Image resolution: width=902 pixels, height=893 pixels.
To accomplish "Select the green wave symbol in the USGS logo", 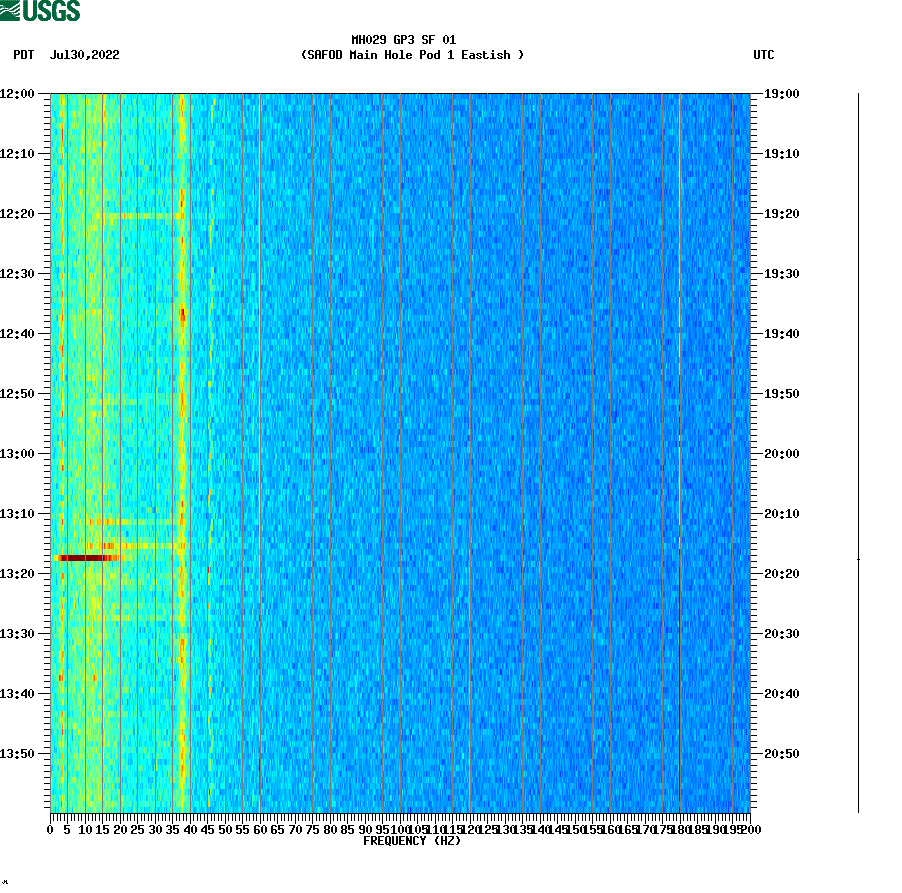I will [x=12, y=10].
